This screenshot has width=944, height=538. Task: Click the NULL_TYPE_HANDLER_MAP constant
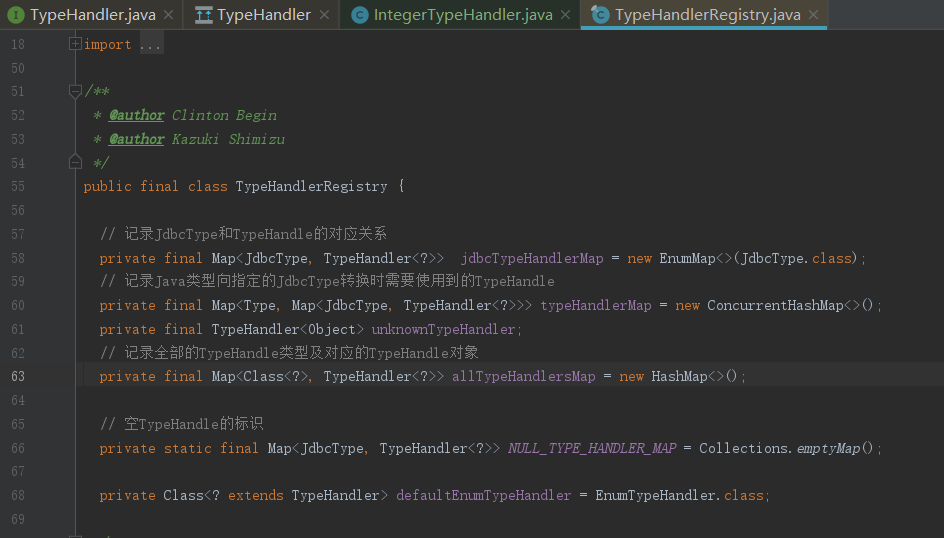[x=592, y=448]
